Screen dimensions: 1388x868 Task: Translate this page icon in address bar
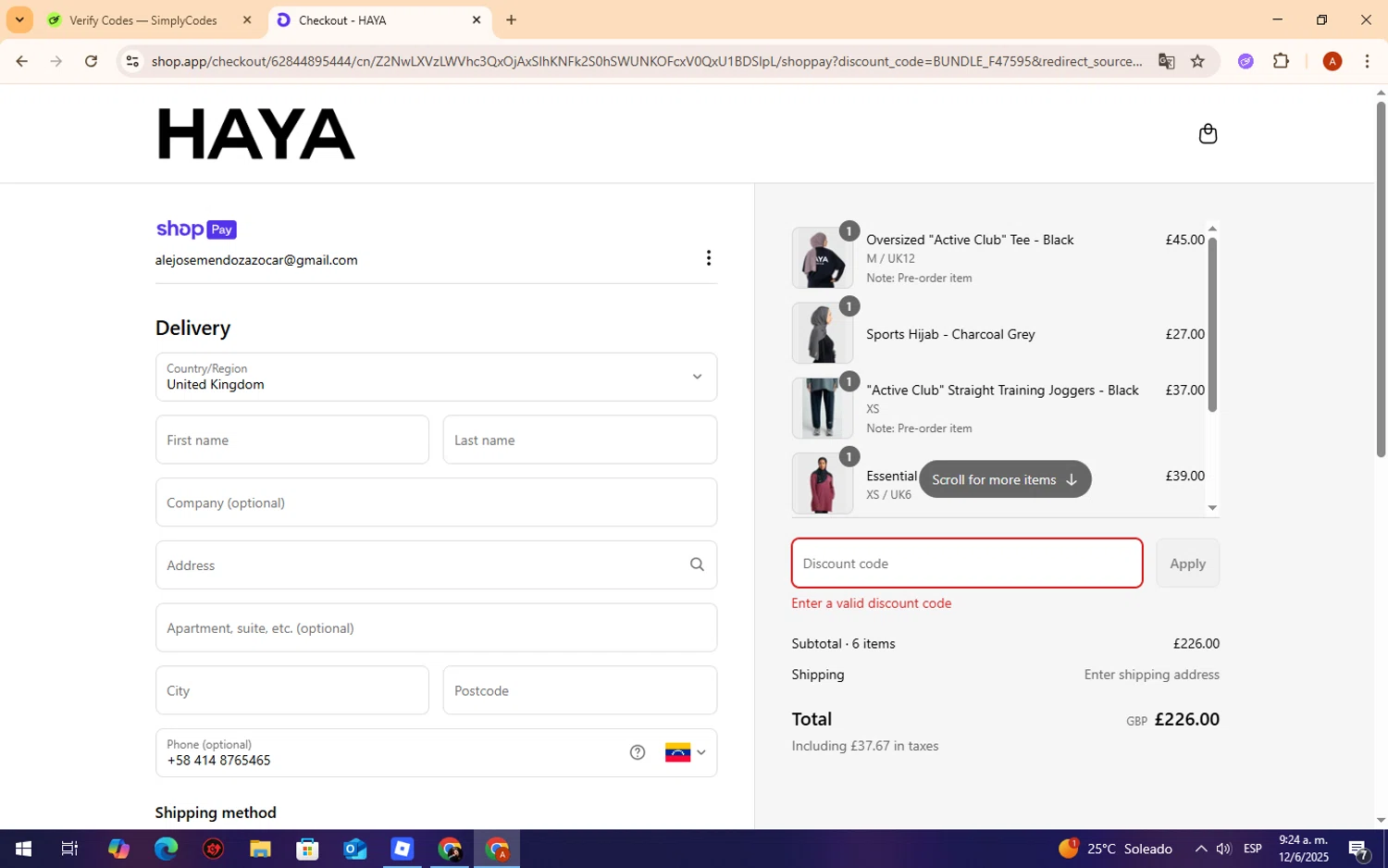coord(1166,61)
